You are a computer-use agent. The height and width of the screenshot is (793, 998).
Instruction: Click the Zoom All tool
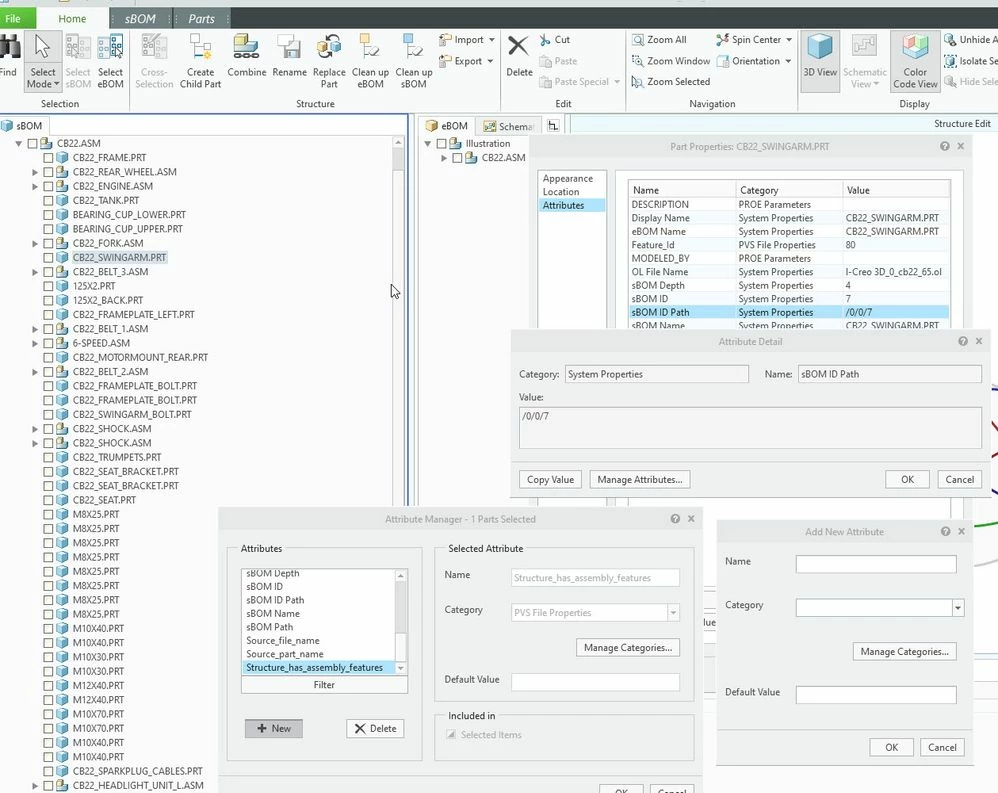point(659,39)
